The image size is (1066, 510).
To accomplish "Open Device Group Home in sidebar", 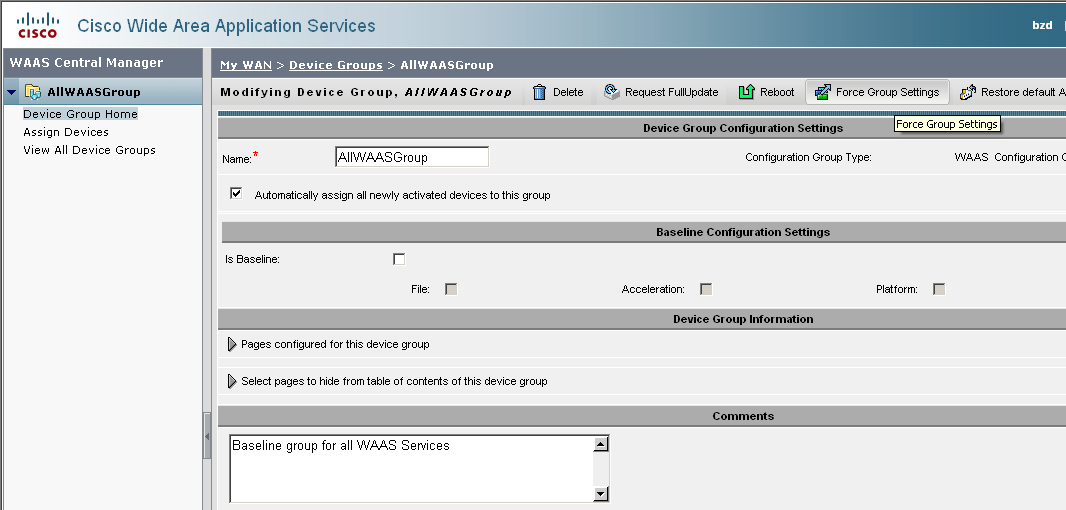I will pyautogui.click(x=80, y=114).
